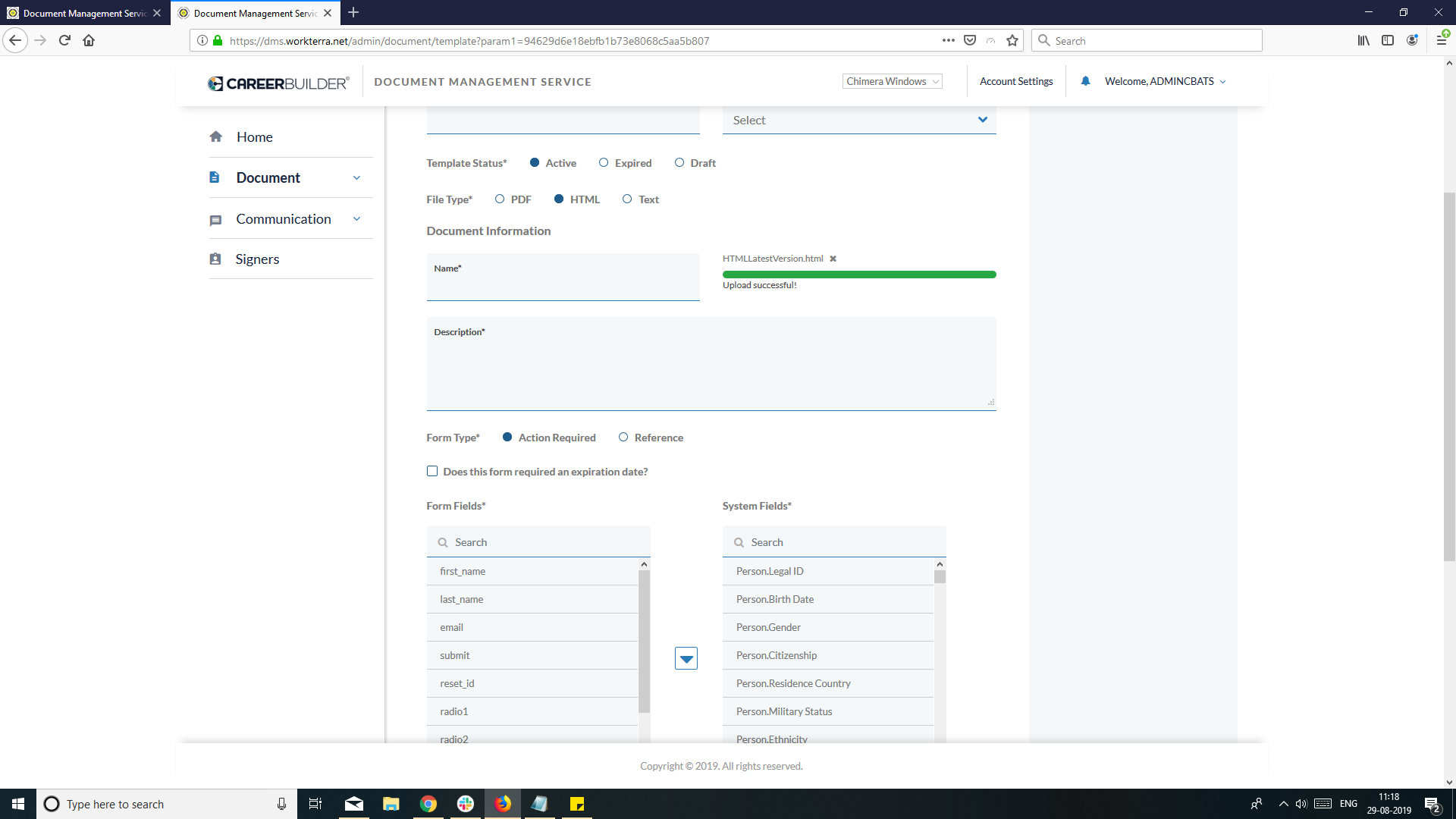The height and width of the screenshot is (819, 1456).
Task: Open Account Settings link
Action: click(x=1015, y=82)
